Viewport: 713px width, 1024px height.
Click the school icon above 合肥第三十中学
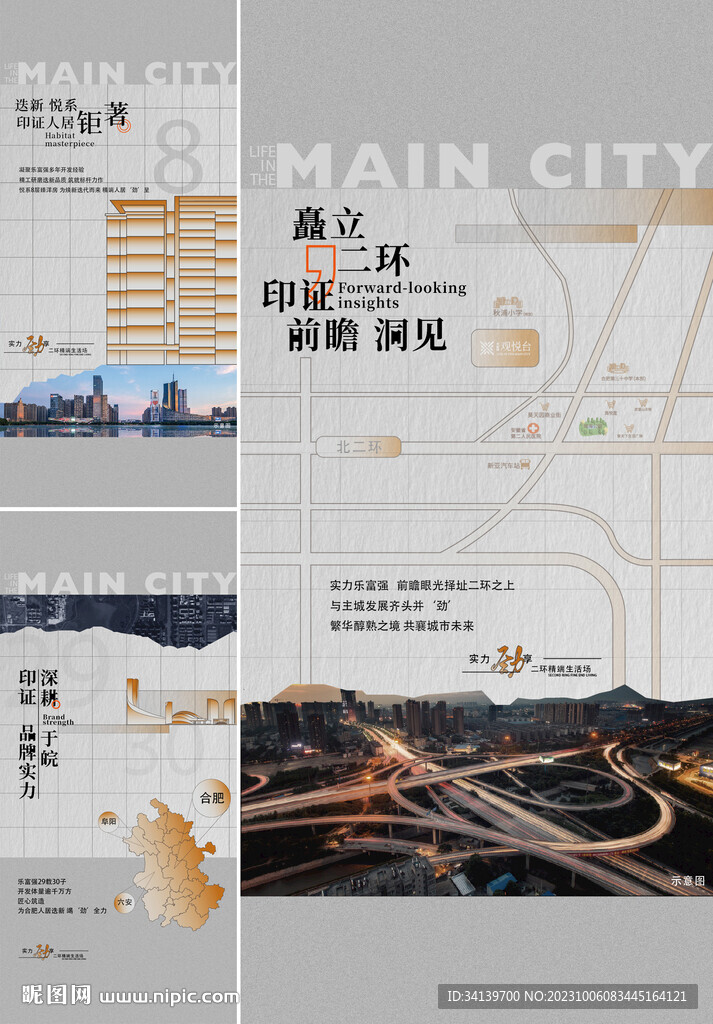click(x=617, y=368)
